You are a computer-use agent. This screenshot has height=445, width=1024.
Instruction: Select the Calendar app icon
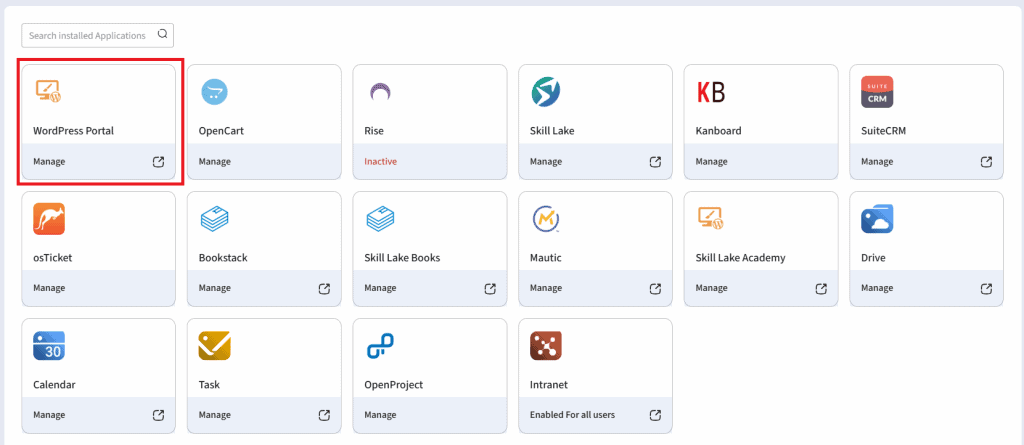(x=49, y=346)
